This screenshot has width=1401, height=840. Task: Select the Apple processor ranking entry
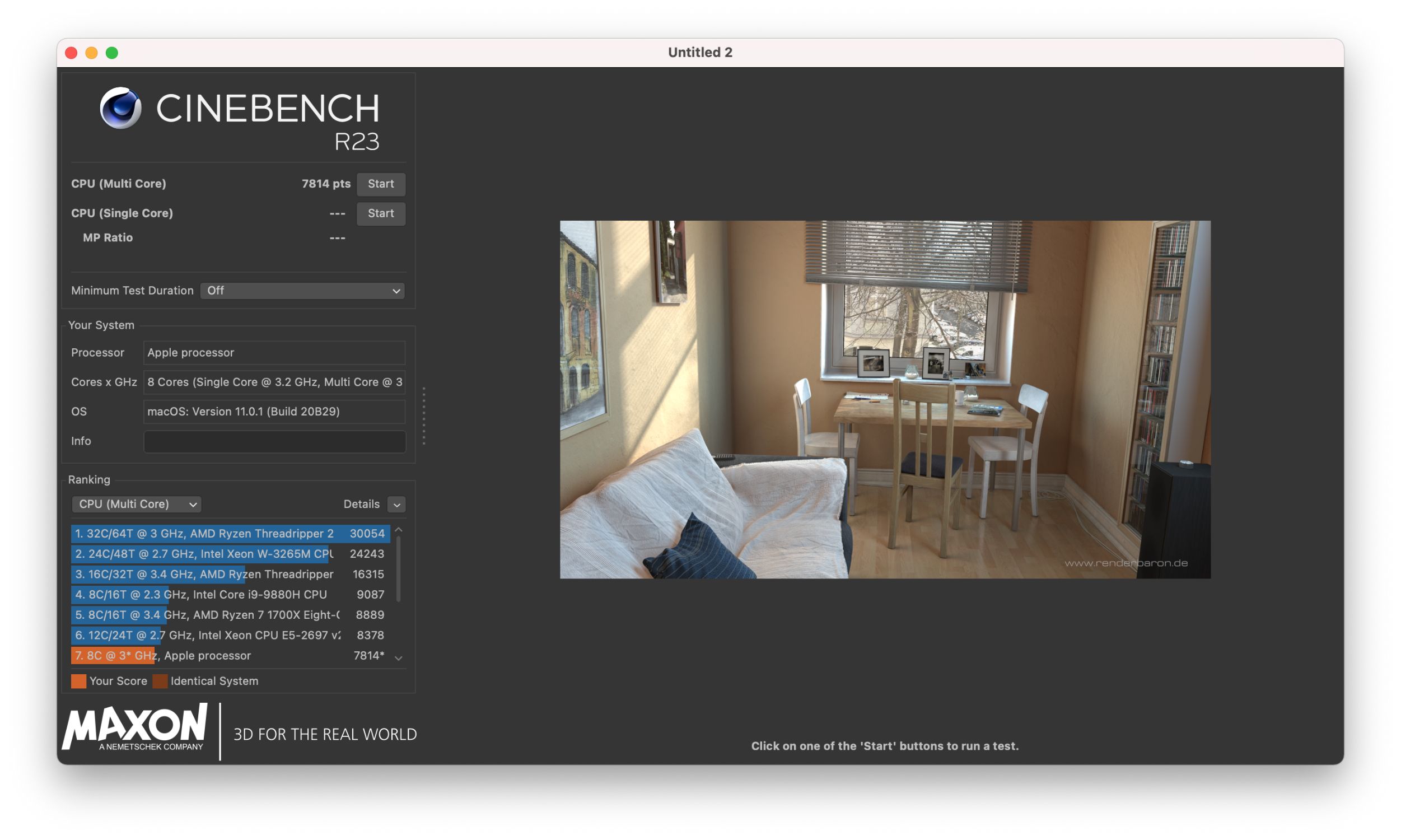(229, 655)
